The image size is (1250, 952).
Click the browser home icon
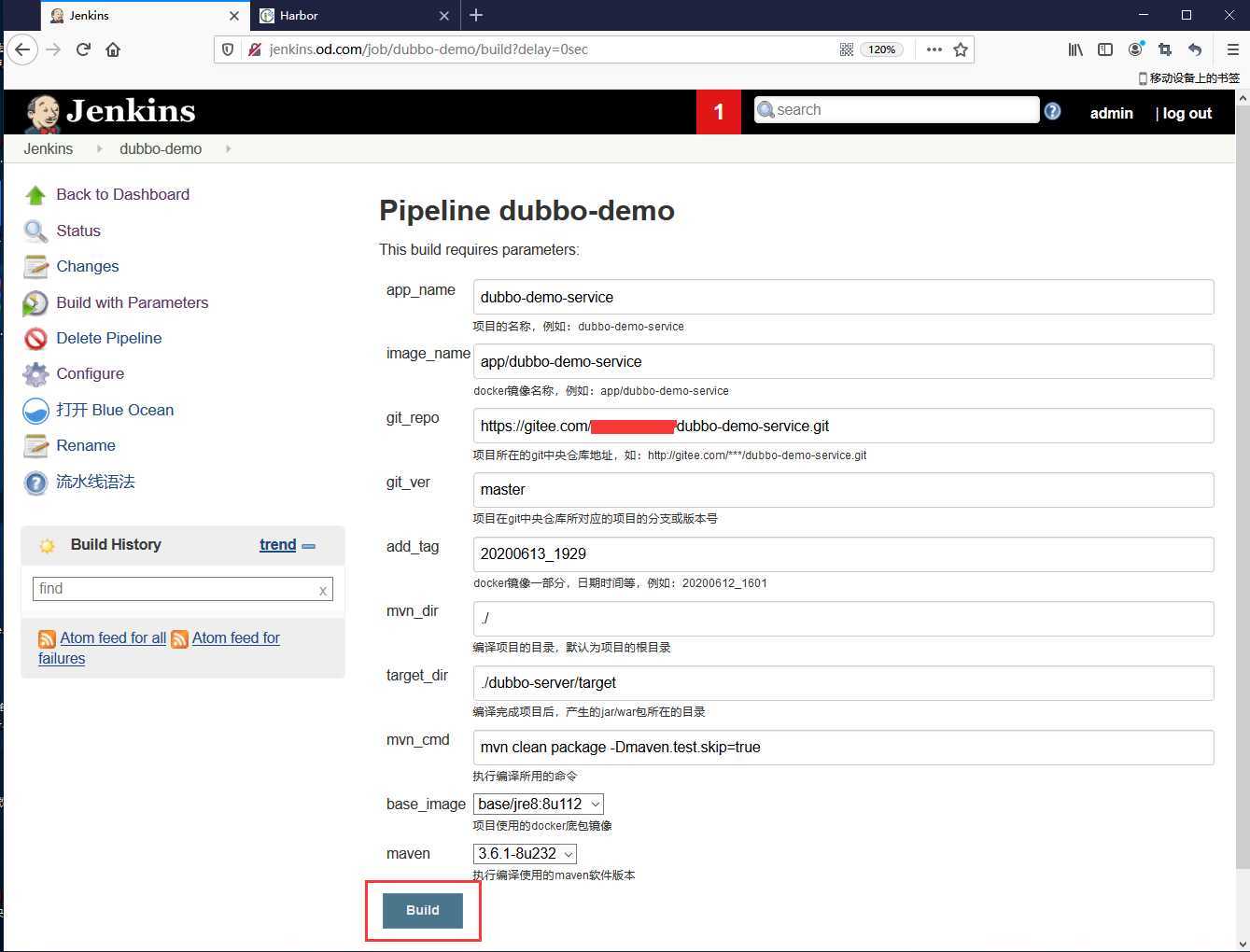tap(113, 49)
